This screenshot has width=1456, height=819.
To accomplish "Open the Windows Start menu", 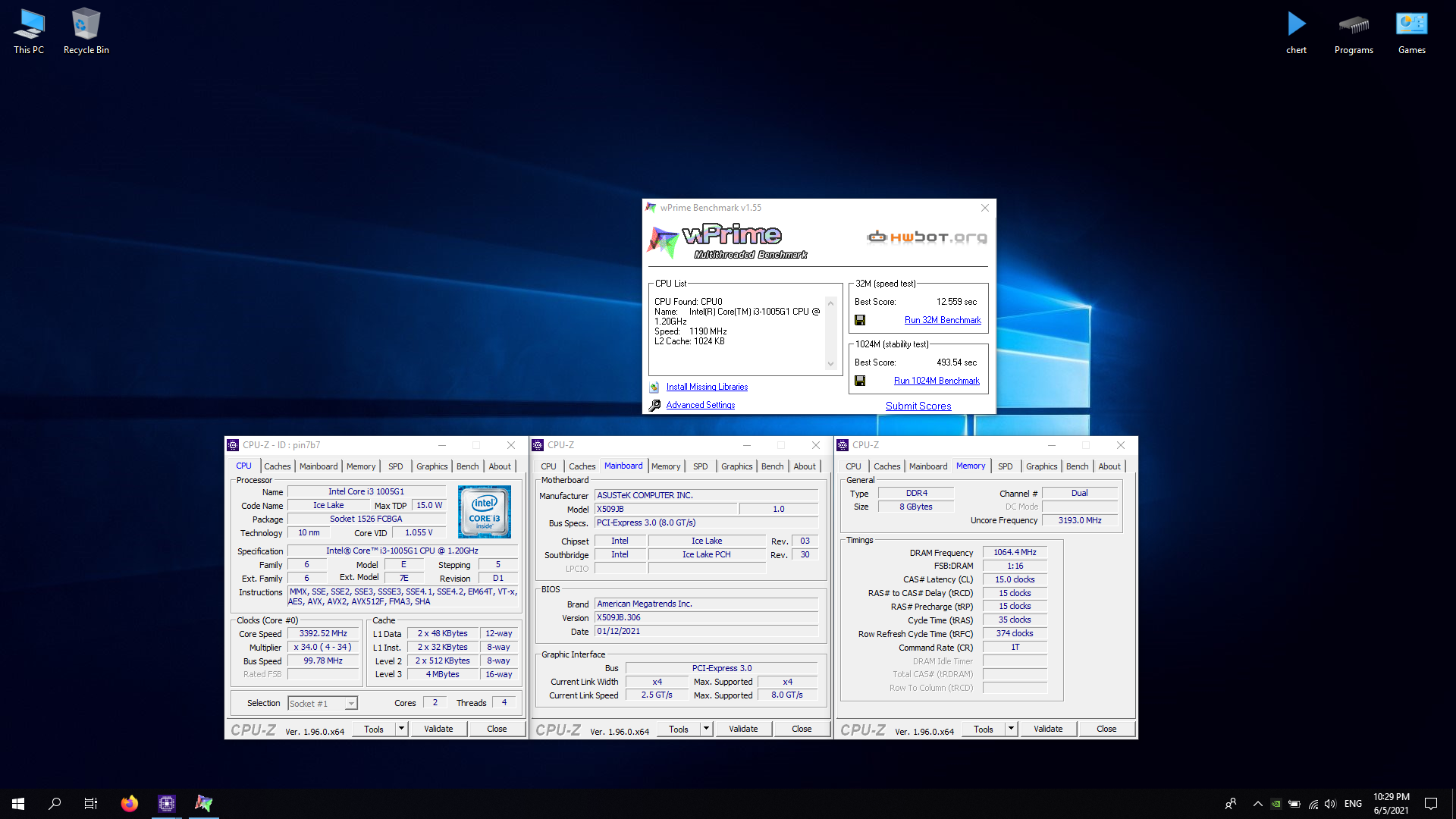I will [18, 804].
